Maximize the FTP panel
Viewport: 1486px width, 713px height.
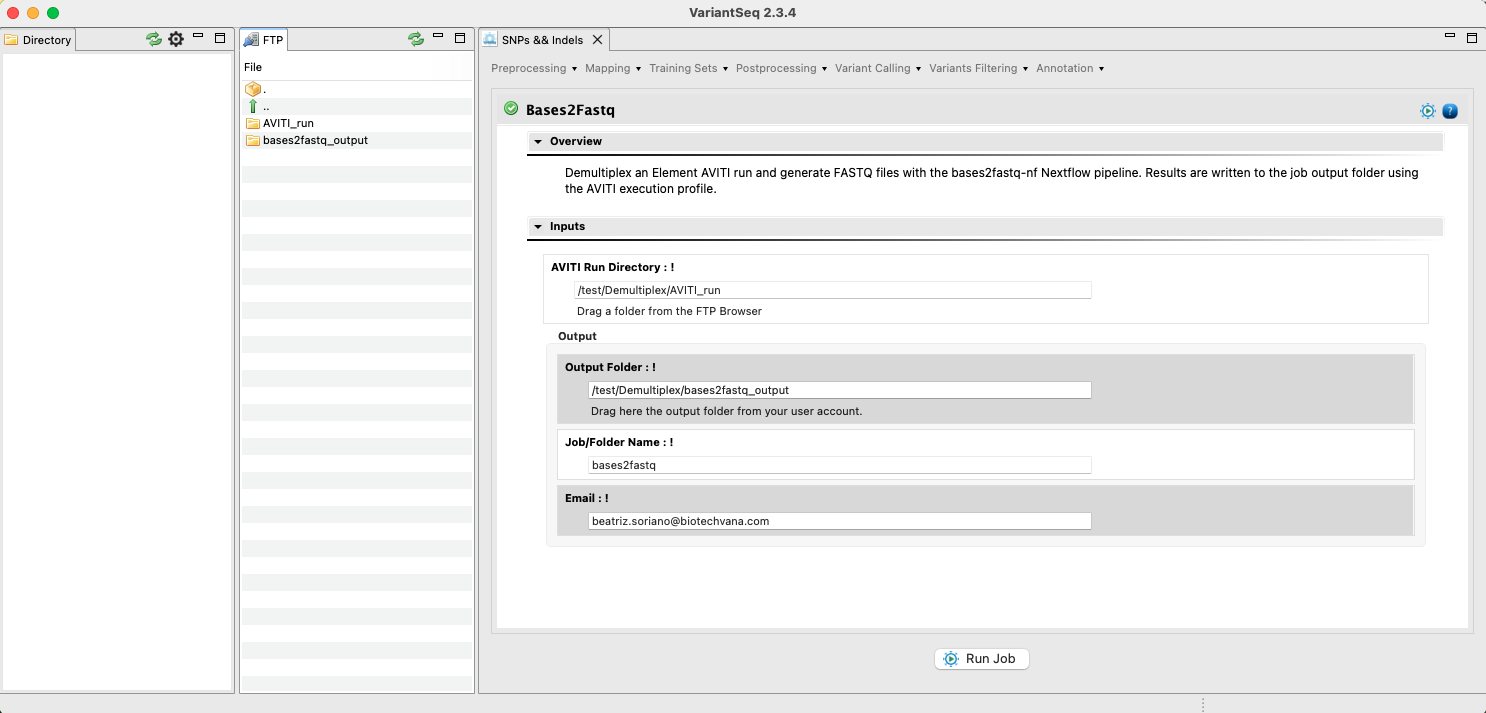460,38
